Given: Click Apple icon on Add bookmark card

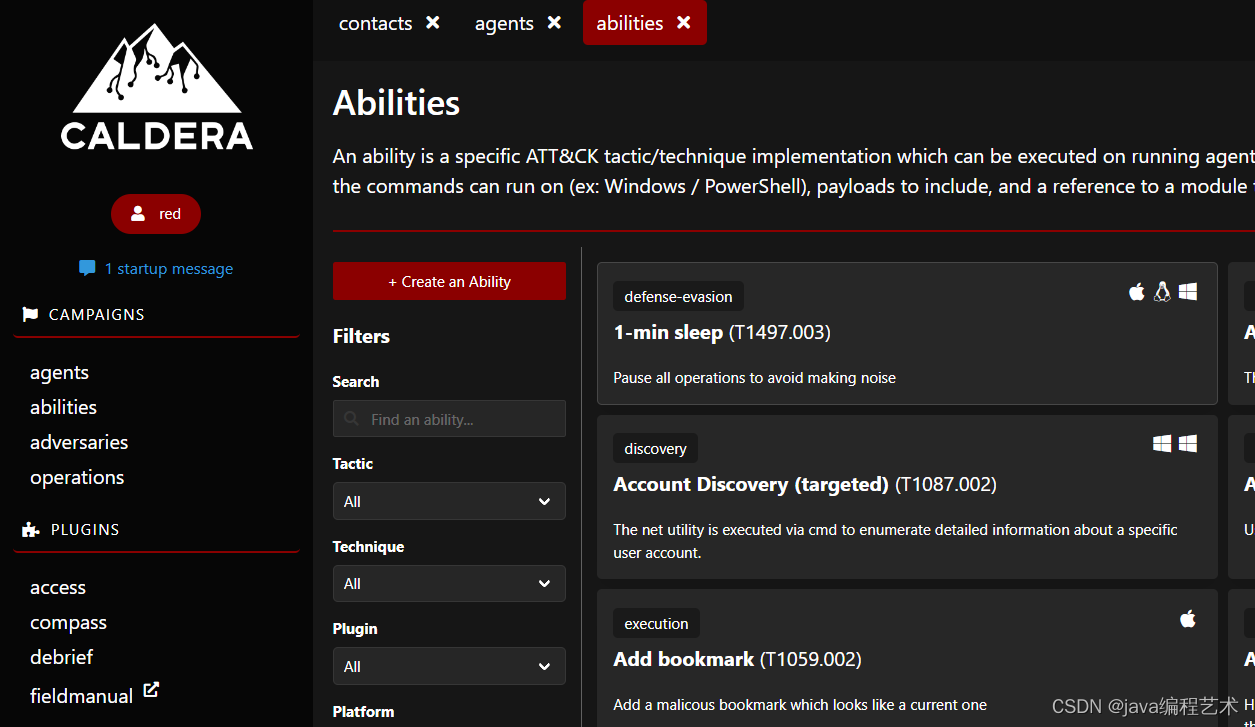Looking at the screenshot, I should [x=1188, y=619].
